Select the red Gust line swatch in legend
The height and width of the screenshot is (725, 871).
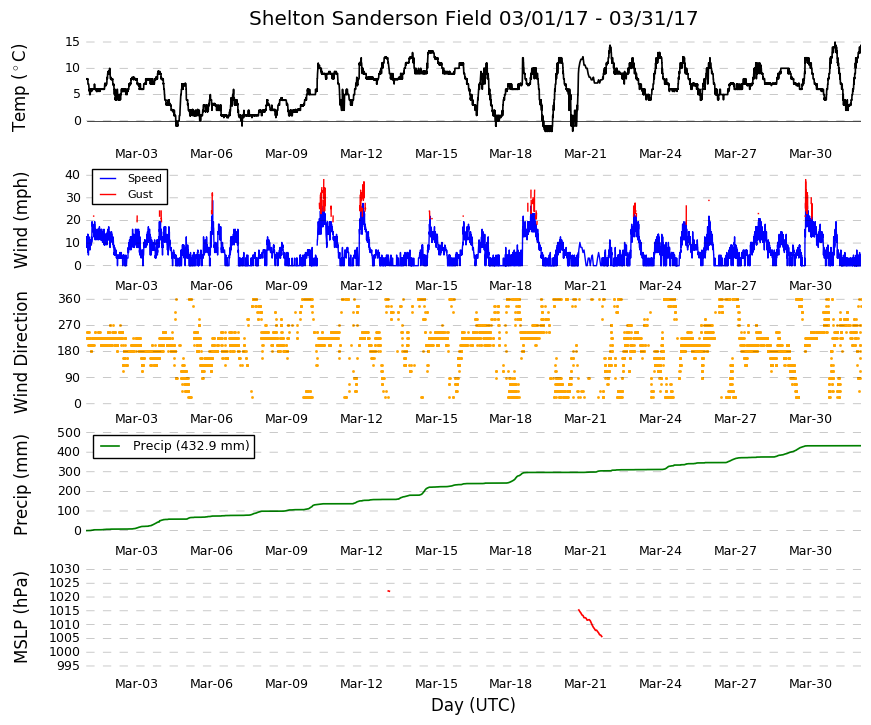108,194
